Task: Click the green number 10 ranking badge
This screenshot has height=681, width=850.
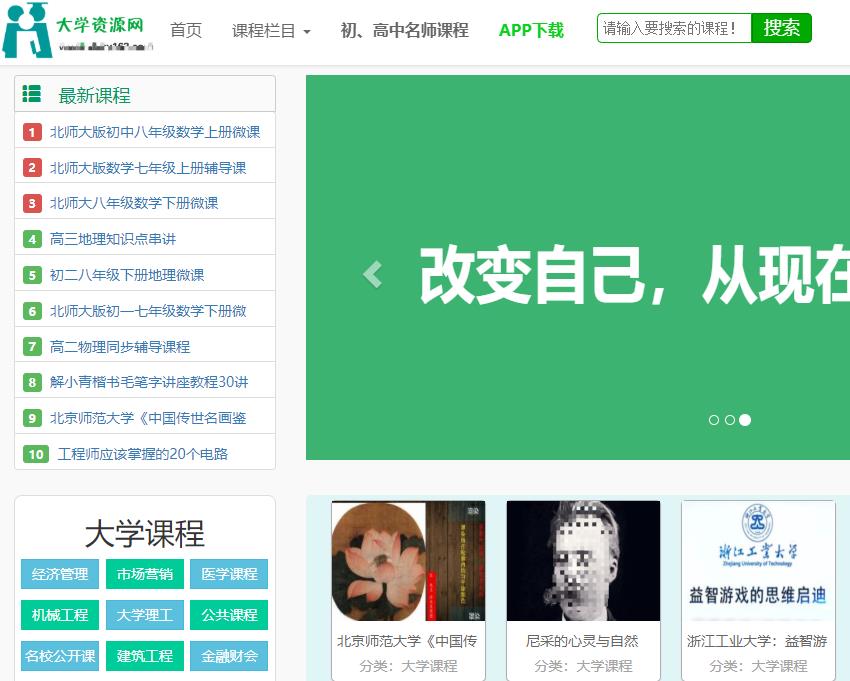Action: 36,454
